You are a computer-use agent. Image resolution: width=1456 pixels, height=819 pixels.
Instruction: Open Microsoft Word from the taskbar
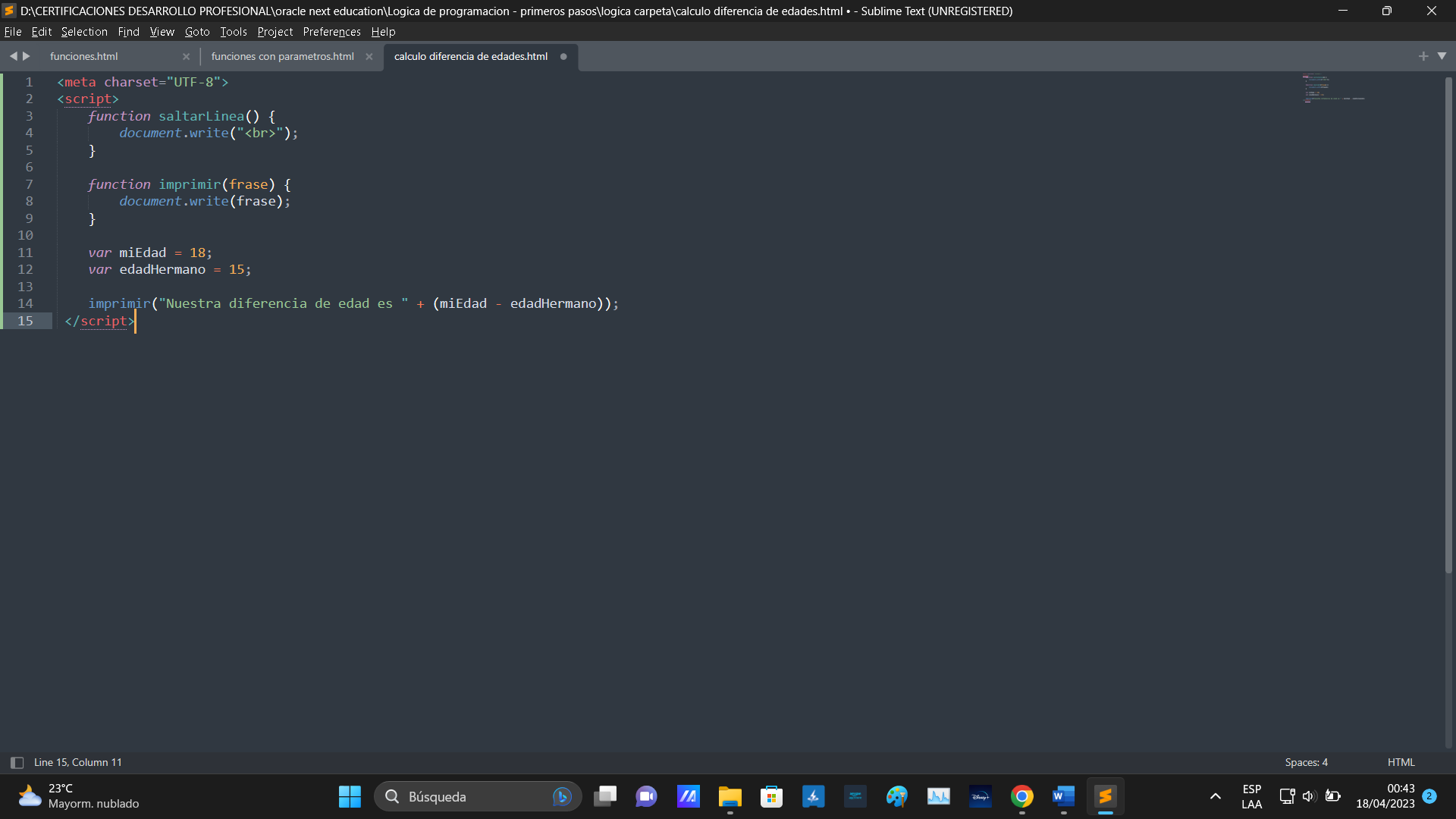point(1063,796)
